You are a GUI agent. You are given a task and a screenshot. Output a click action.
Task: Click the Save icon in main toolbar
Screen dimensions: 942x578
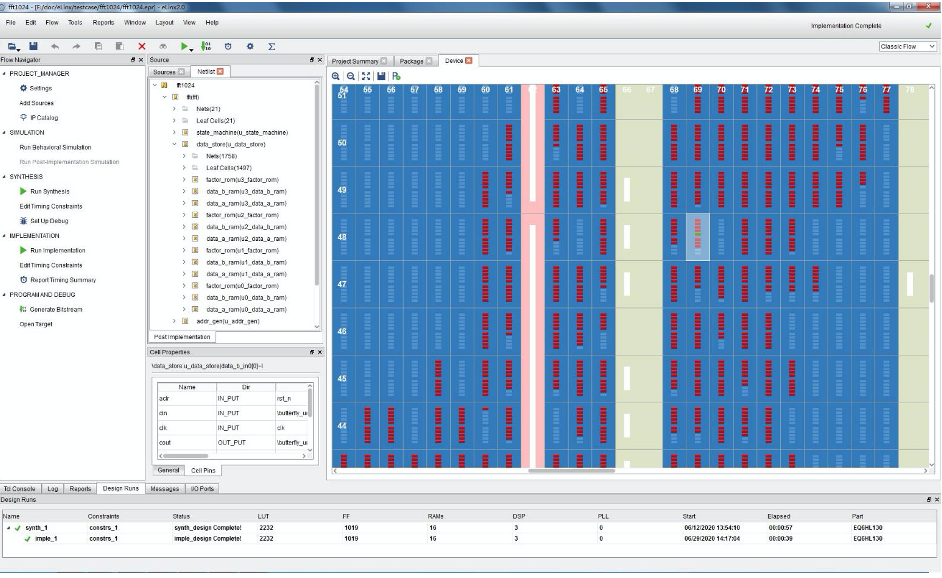coord(33,46)
